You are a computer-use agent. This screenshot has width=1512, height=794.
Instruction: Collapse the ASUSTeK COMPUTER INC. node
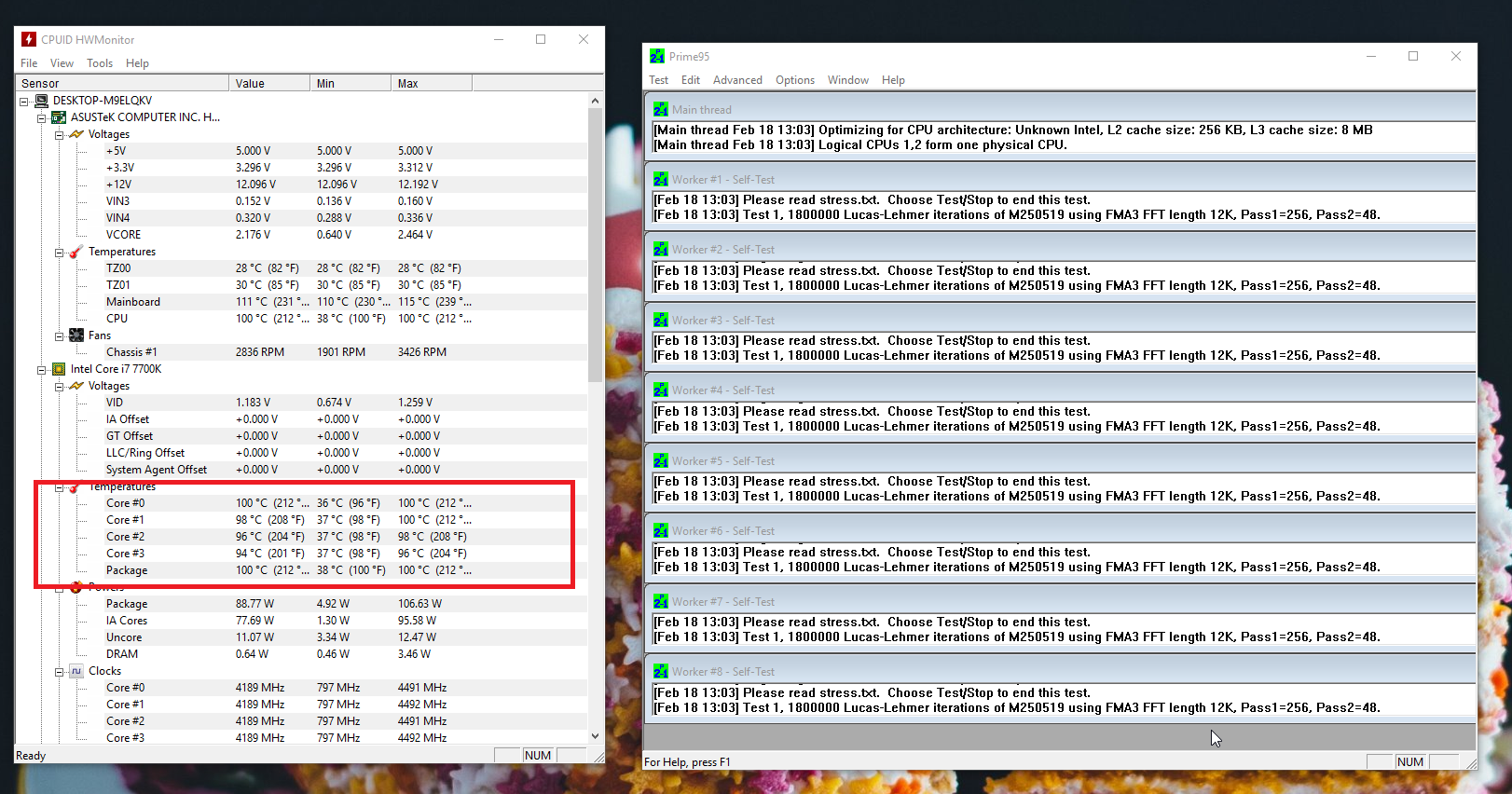pos(42,118)
